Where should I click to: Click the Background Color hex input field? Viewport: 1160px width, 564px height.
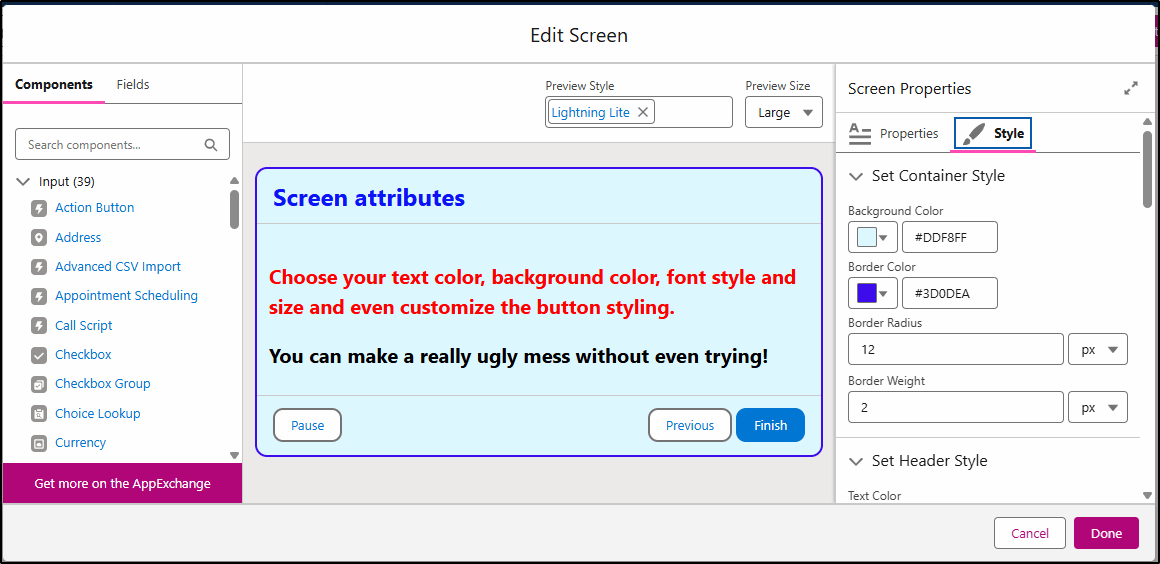pos(949,237)
